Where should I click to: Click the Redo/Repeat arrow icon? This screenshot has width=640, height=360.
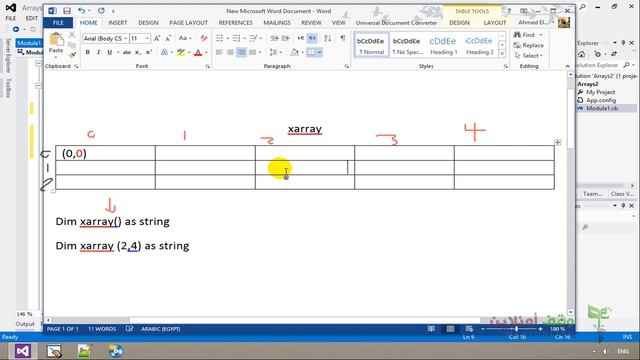coord(101,11)
